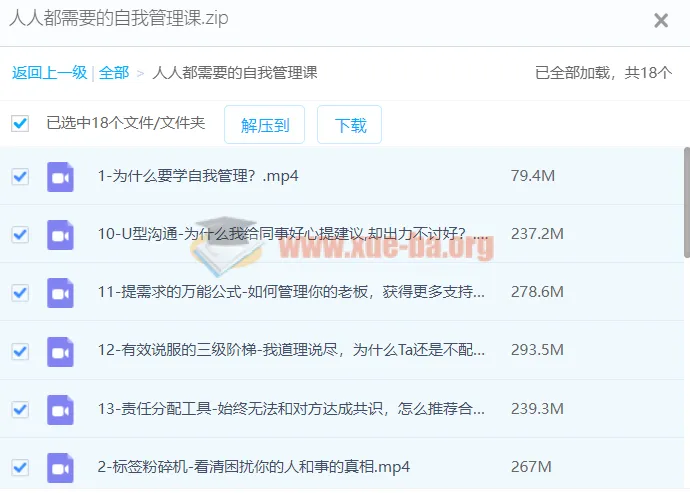Click the 293.5M file size
Image resolution: width=690 pixels, height=493 pixels.
click(x=537, y=350)
